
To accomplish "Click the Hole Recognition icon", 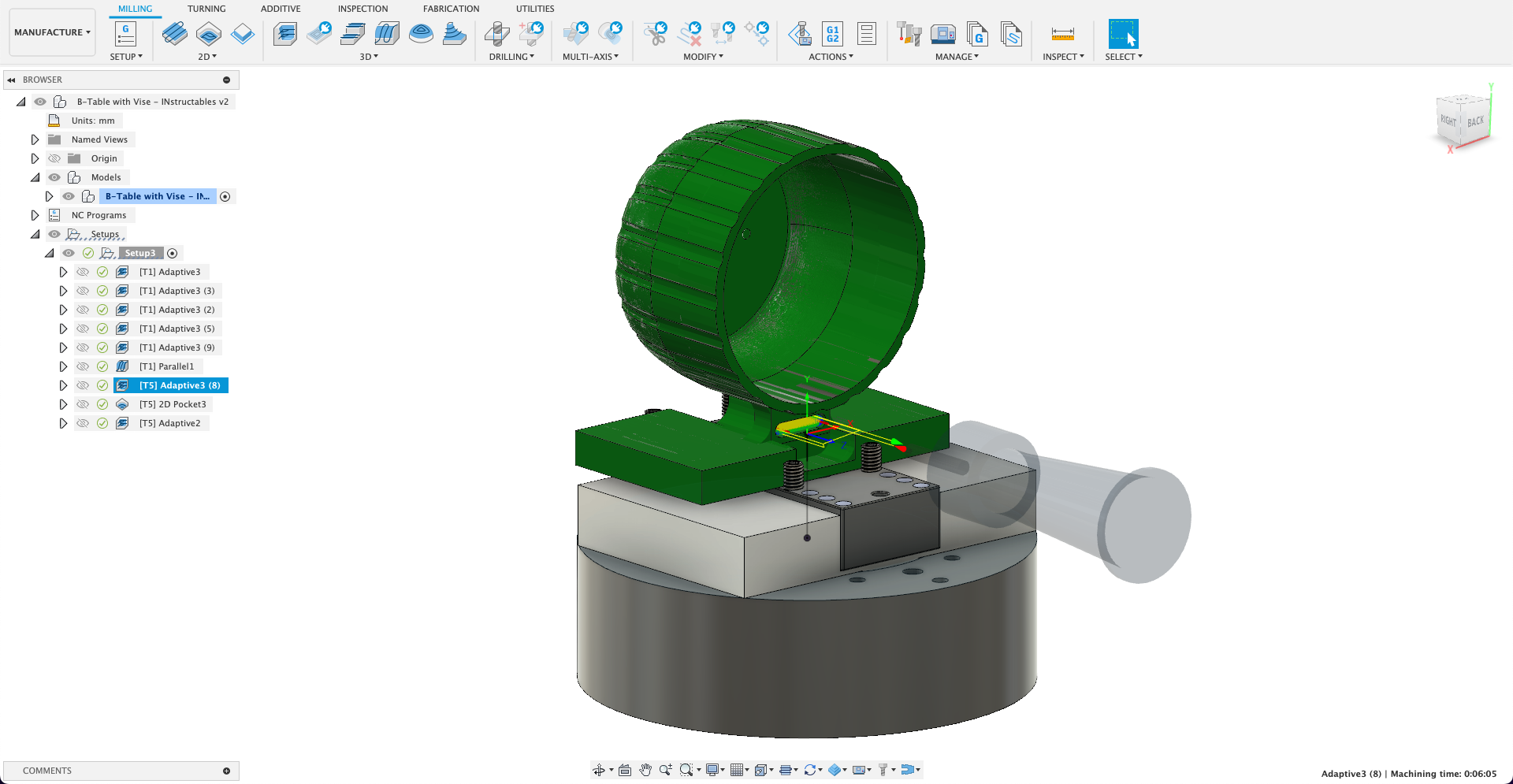I will [x=531, y=34].
